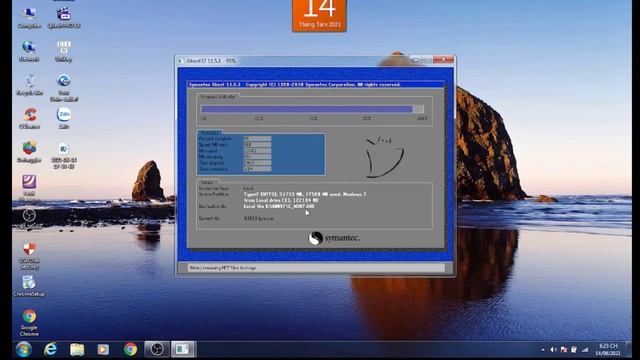
Task: Open the taskbar clock and date
Action: [x=608, y=349]
